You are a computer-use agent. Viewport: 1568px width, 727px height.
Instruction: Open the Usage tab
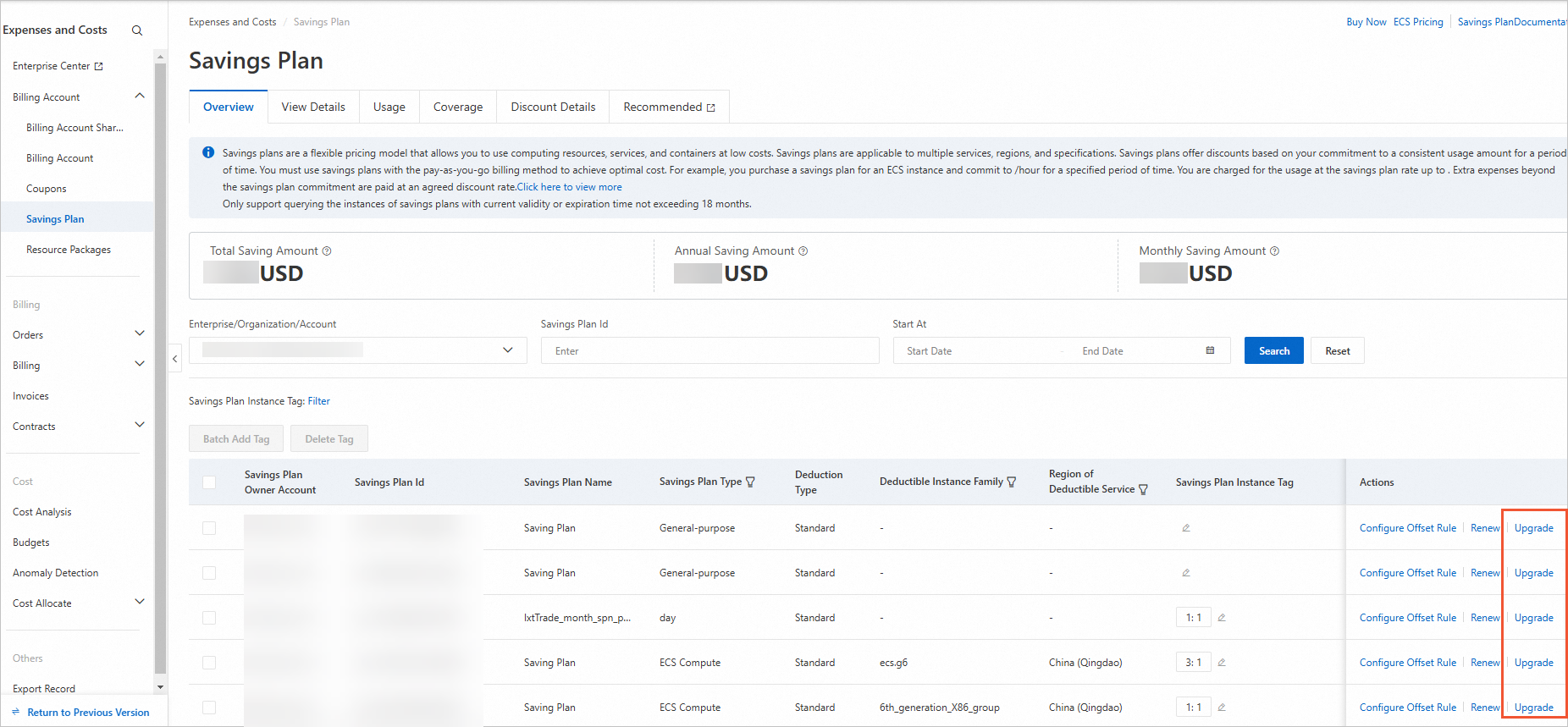(x=389, y=107)
